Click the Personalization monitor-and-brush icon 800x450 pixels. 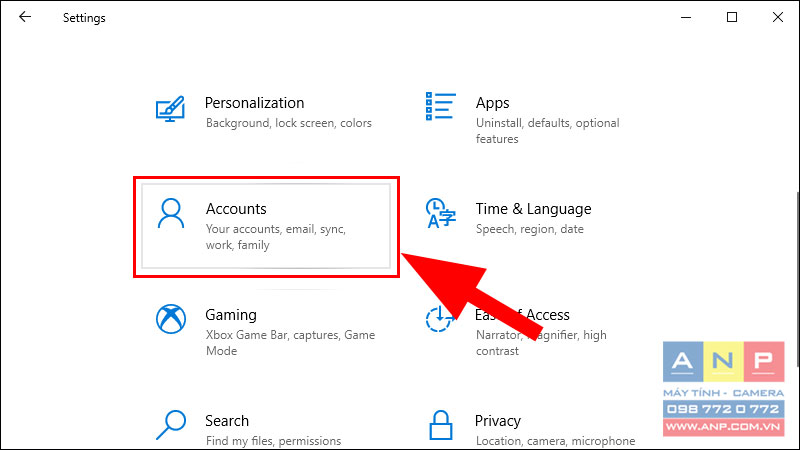click(170, 109)
